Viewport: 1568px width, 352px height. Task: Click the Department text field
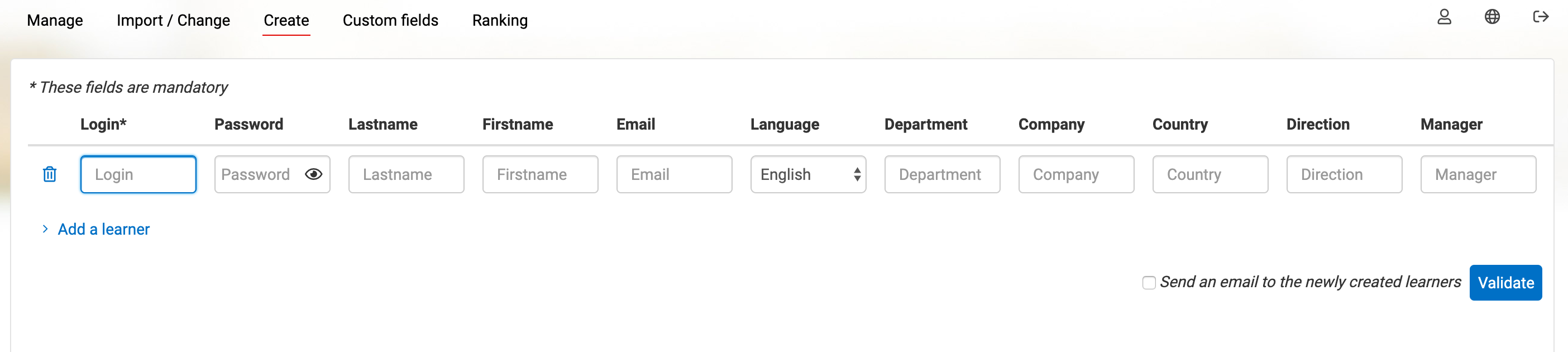coord(941,174)
